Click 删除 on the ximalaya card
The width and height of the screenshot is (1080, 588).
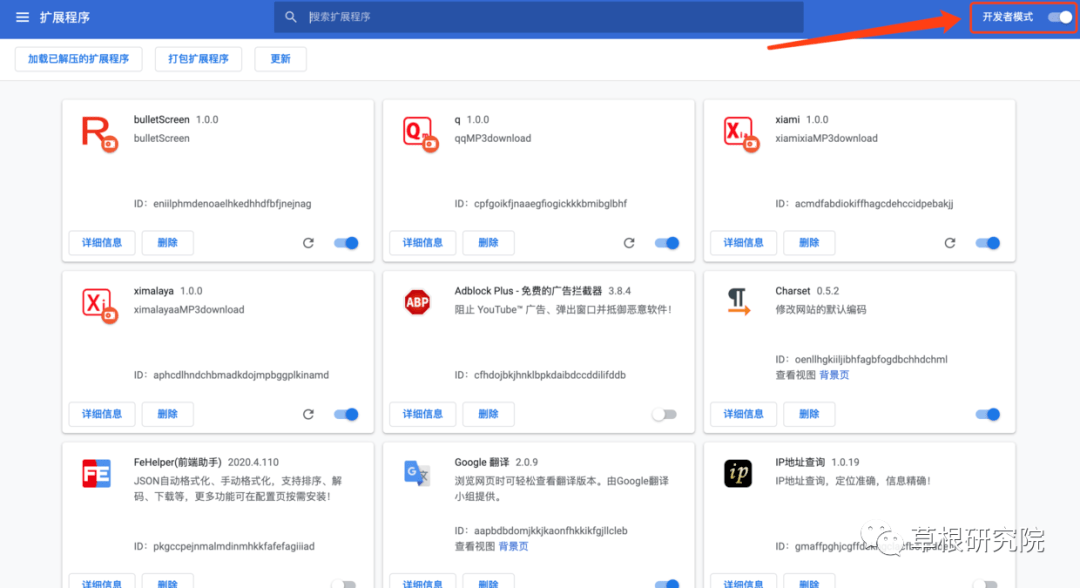click(x=167, y=414)
